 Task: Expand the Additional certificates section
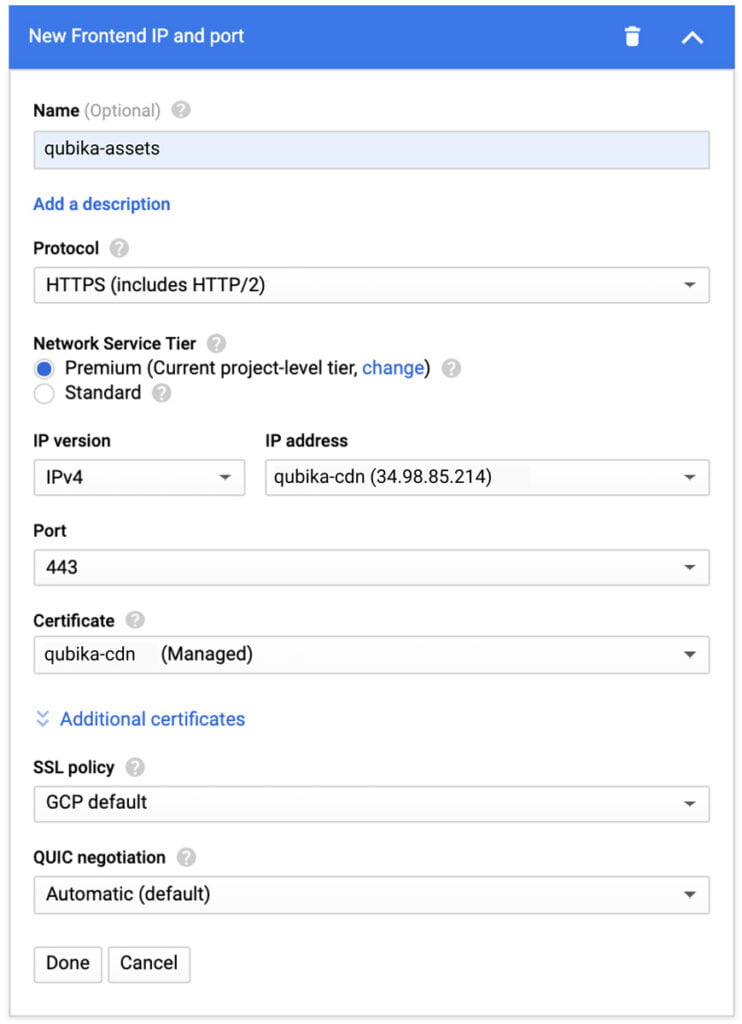coord(151,718)
